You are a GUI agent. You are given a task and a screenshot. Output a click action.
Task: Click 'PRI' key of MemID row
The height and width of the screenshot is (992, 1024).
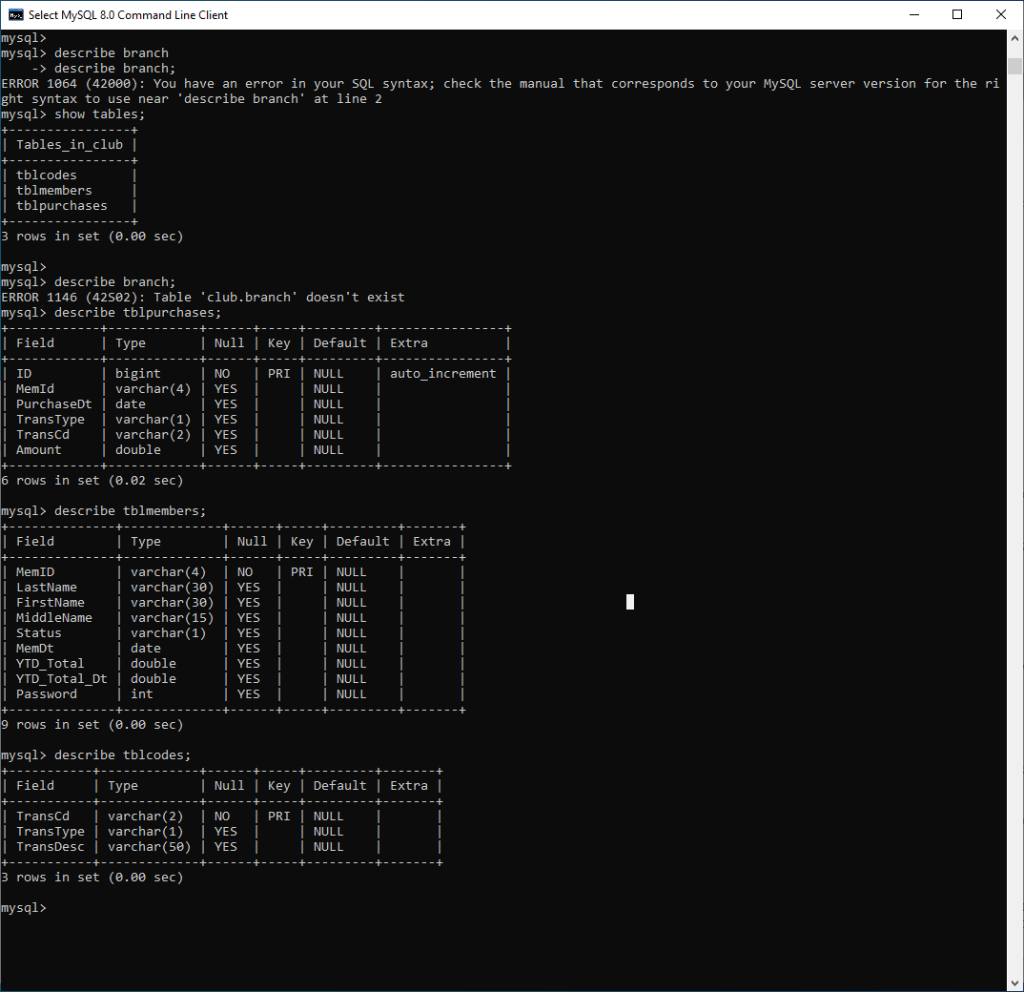pyautogui.click(x=302, y=572)
